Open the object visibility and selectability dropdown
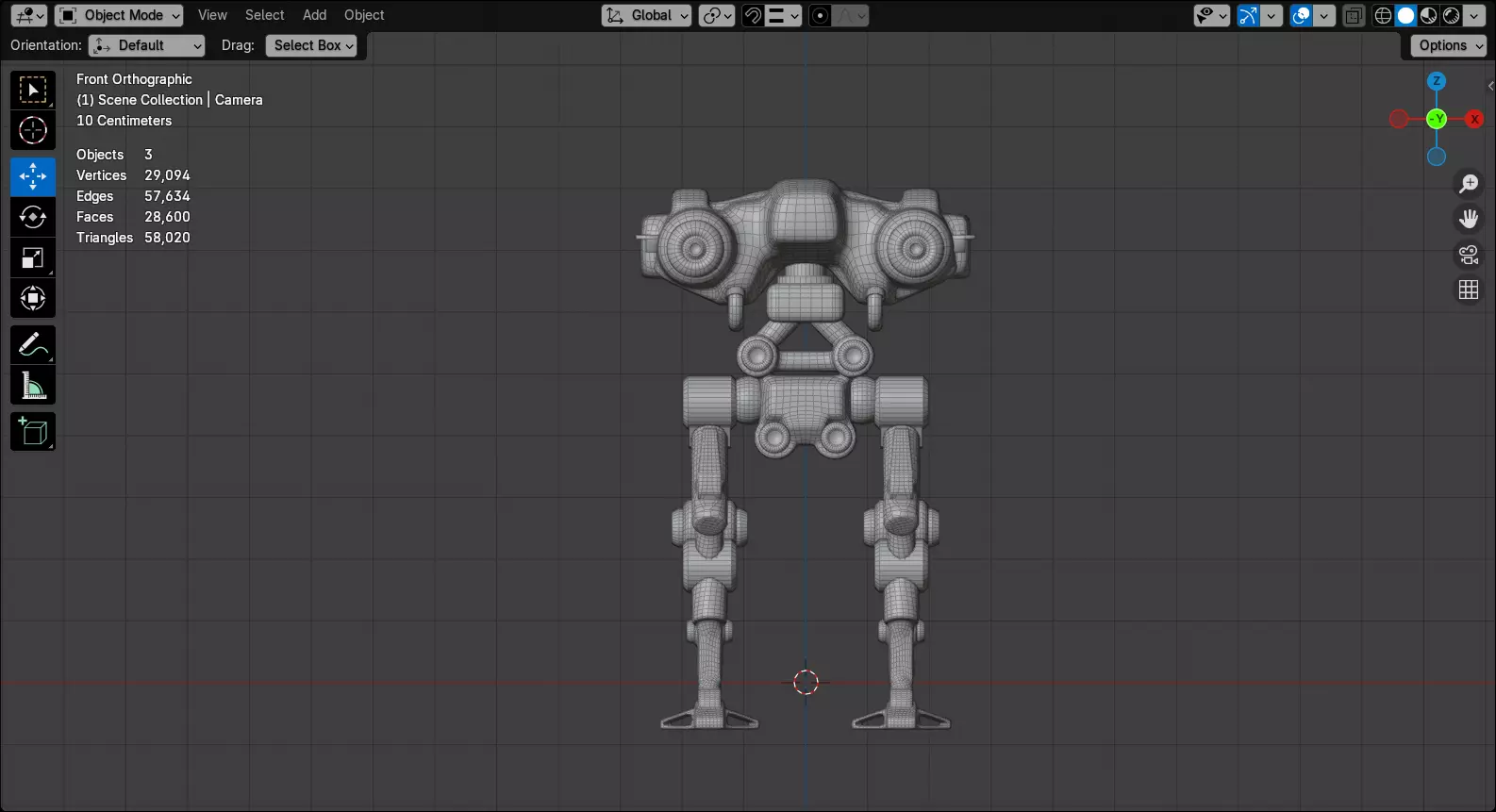This screenshot has height=812, width=1496. [1212, 15]
